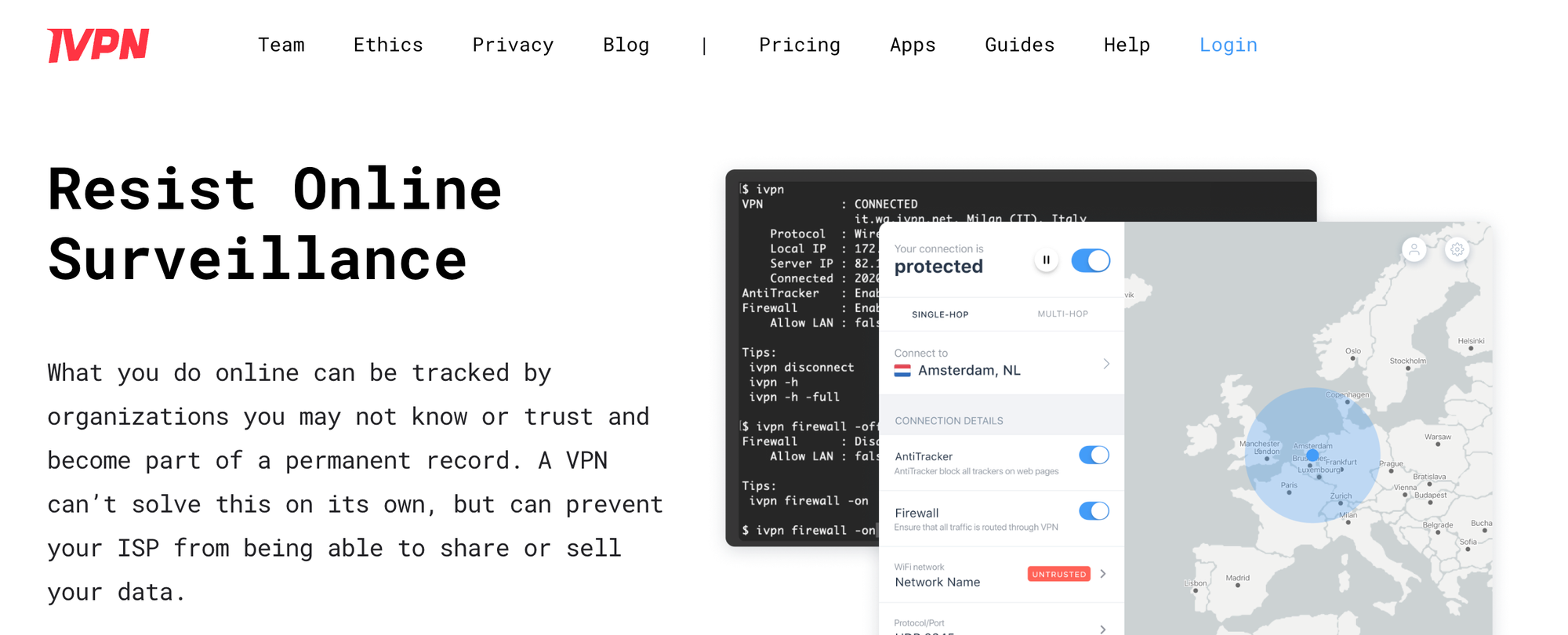Open the Team page
The height and width of the screenshot is (635, 1568).
[281, 45]
